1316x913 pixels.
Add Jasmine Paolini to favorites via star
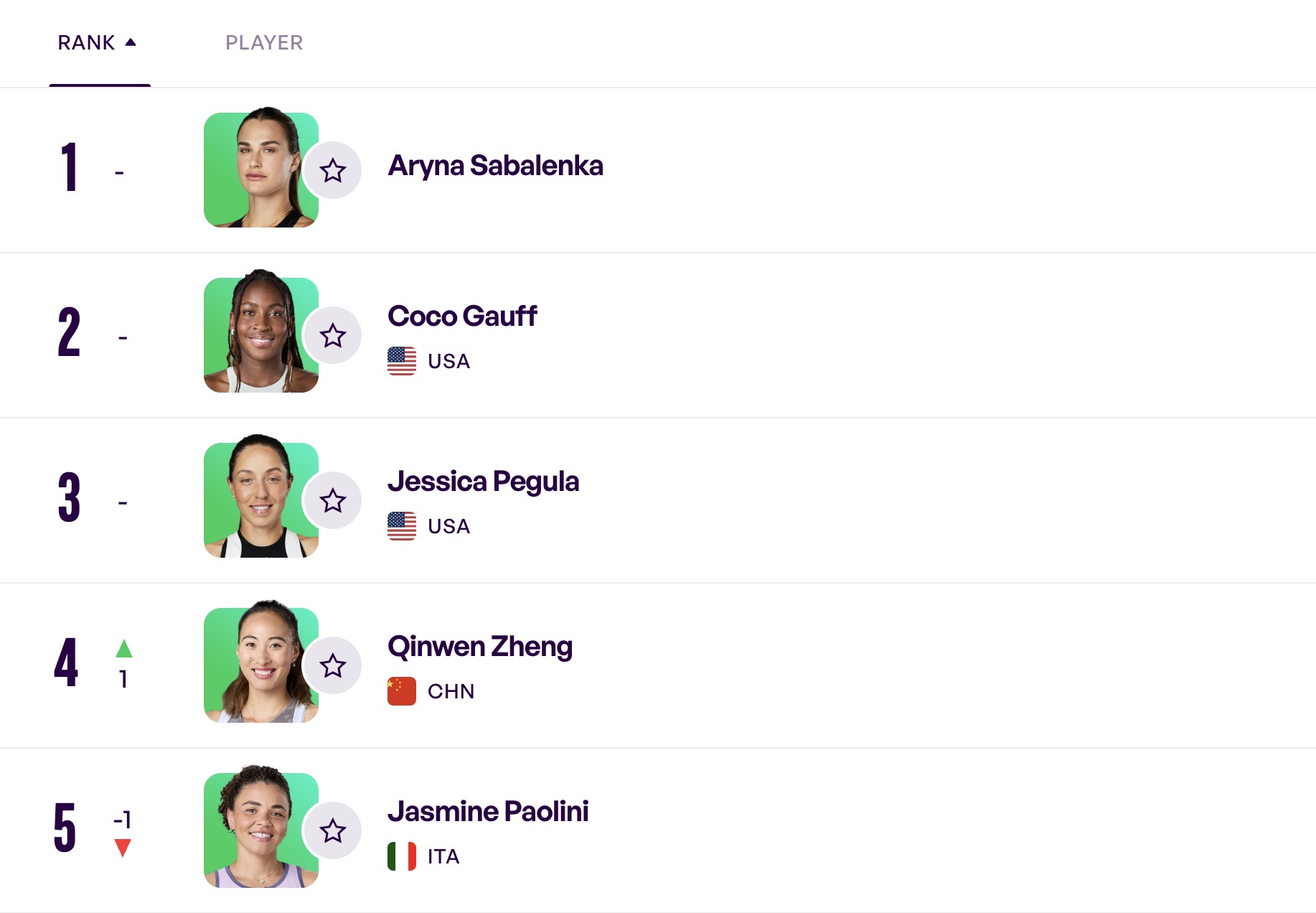tap(333, 830)
